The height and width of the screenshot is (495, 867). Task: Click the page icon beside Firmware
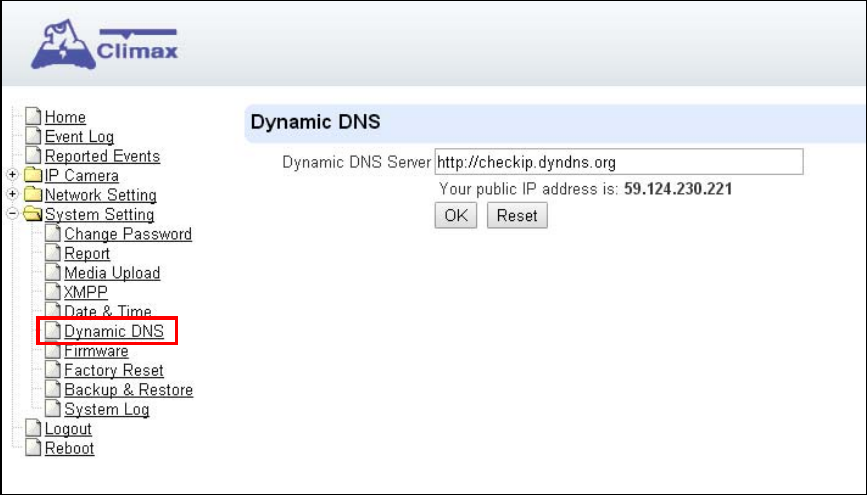53,350
